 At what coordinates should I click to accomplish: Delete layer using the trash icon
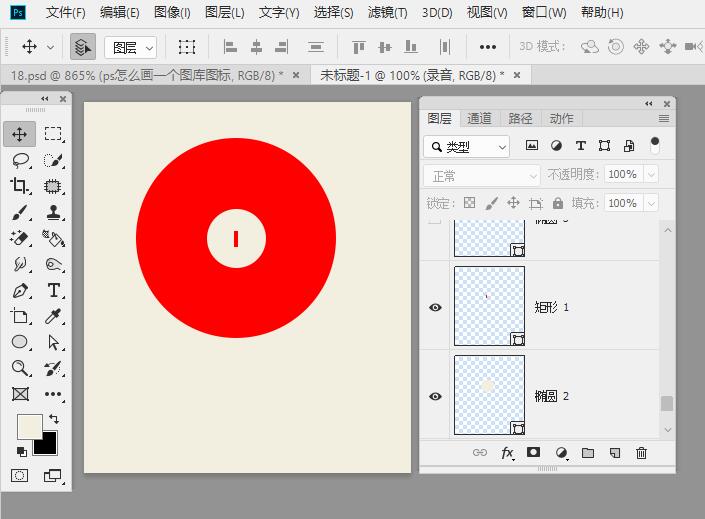click(x=642, y=453)
